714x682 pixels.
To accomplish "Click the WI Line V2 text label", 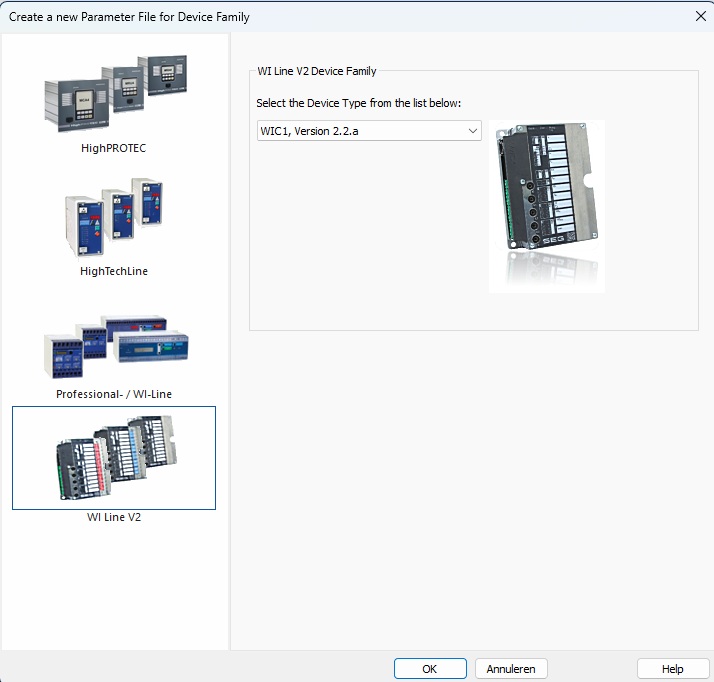I will [x=114, y=517].
